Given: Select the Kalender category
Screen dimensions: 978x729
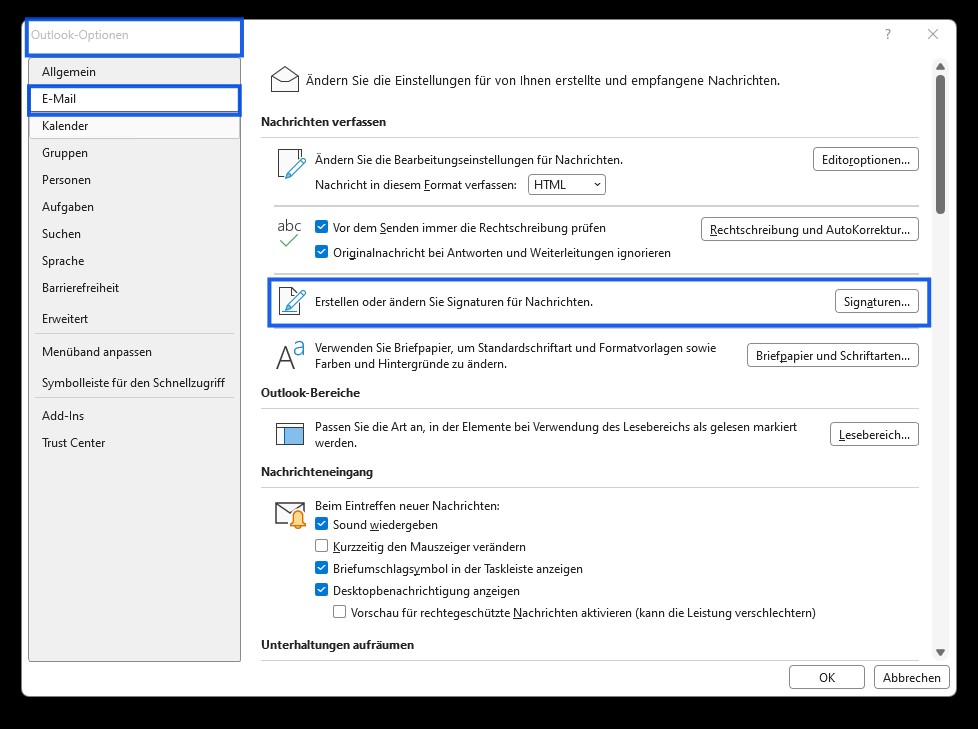Looking at the screenshot, I should click(134, 126).
